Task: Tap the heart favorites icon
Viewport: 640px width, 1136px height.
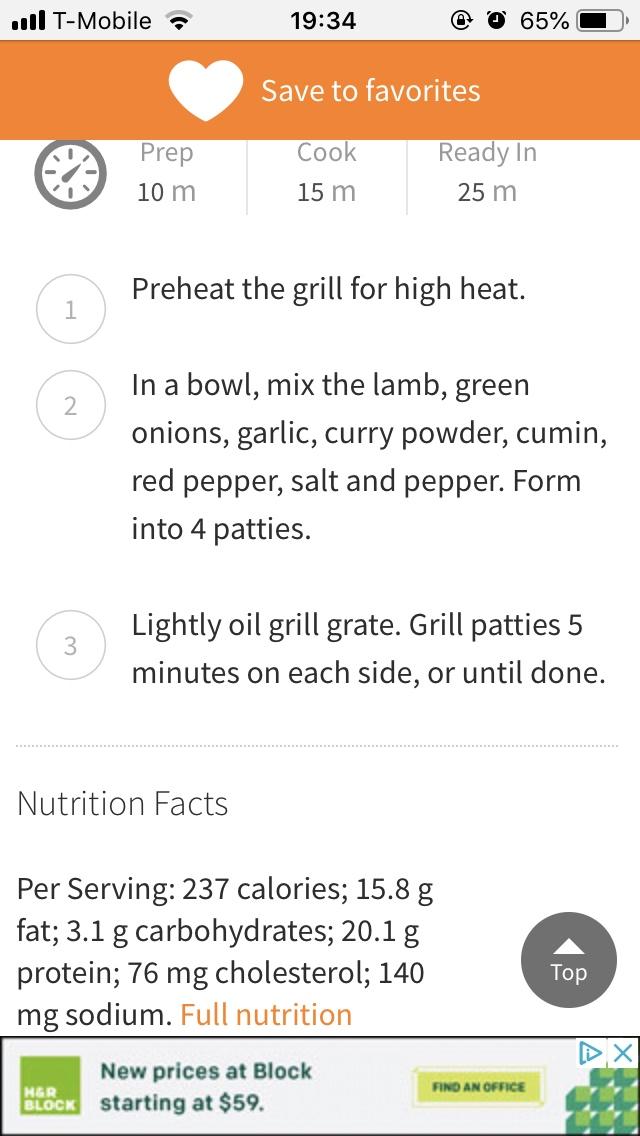Action: (206, 91)
